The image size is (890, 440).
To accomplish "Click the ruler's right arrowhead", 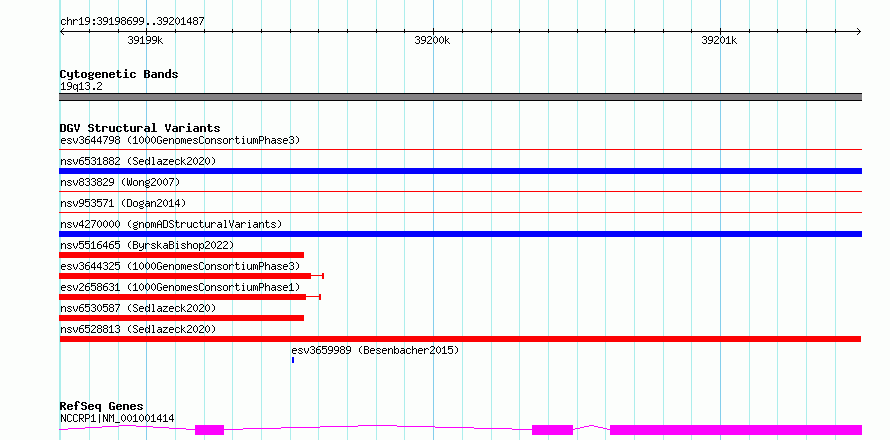I will (x=859, y=31).
